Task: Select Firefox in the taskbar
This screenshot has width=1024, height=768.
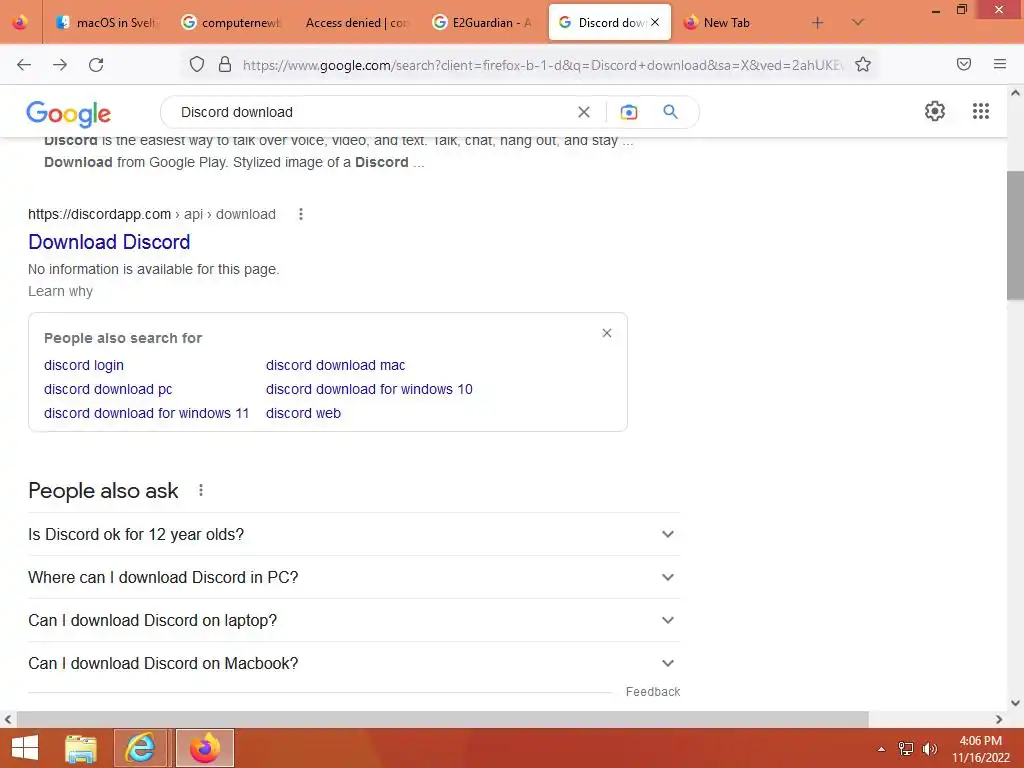Action: click(205, 748)
